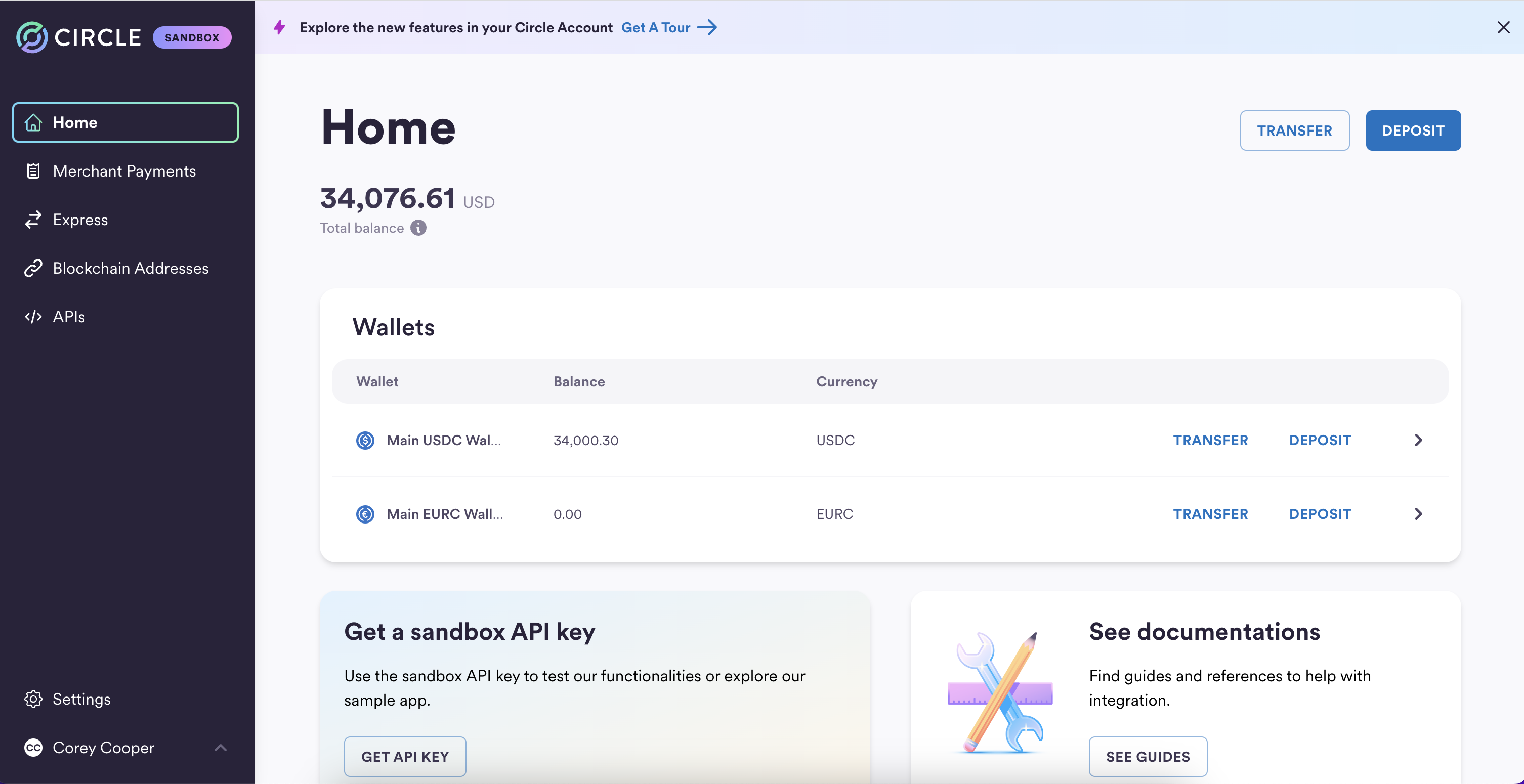This screenshot has width=1524, height=784.
Task: Click the Blockchain Addresses link icon
Action: click(x=33, y=268)
